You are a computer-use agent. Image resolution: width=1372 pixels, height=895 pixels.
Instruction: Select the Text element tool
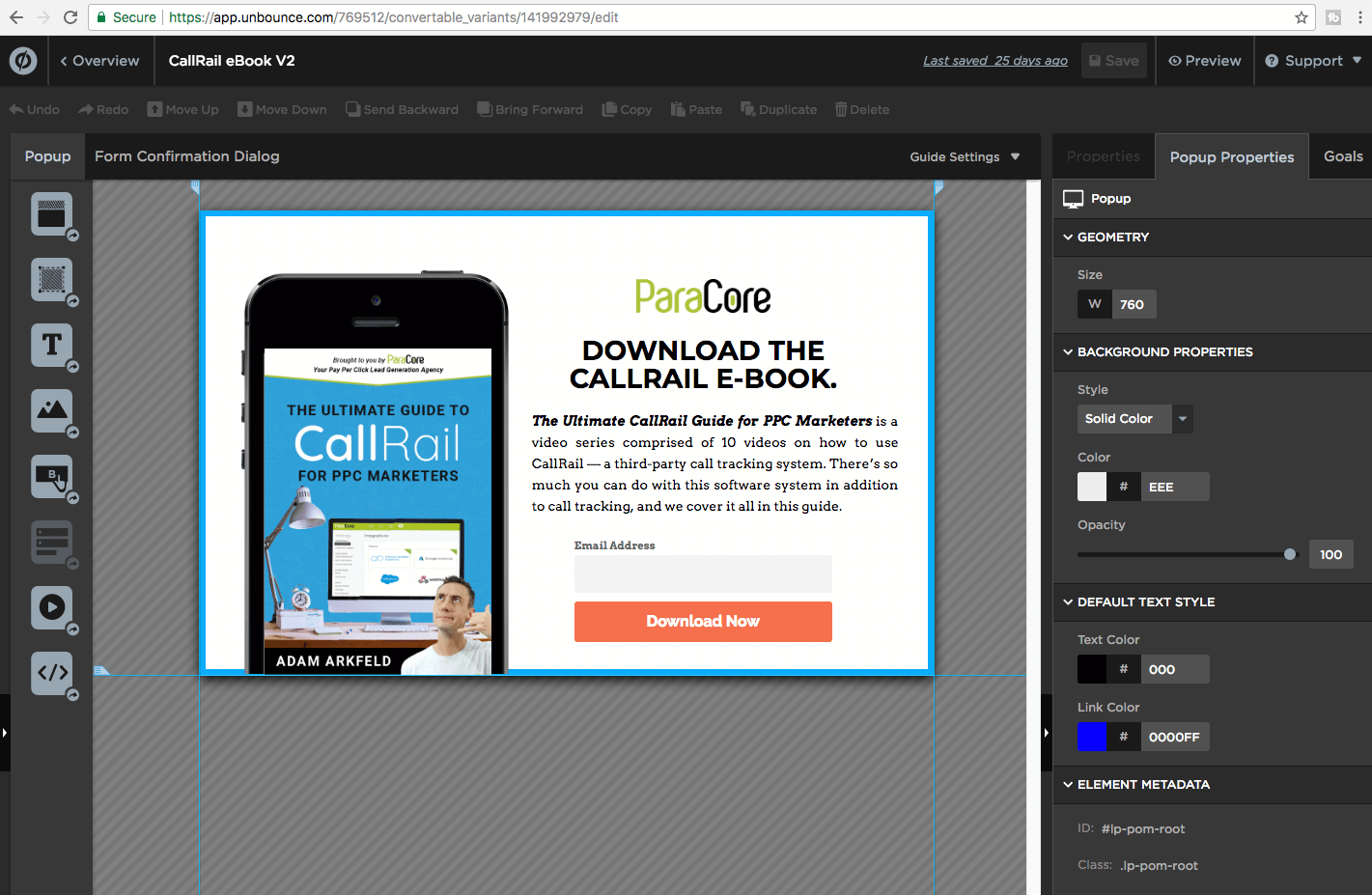52,346
